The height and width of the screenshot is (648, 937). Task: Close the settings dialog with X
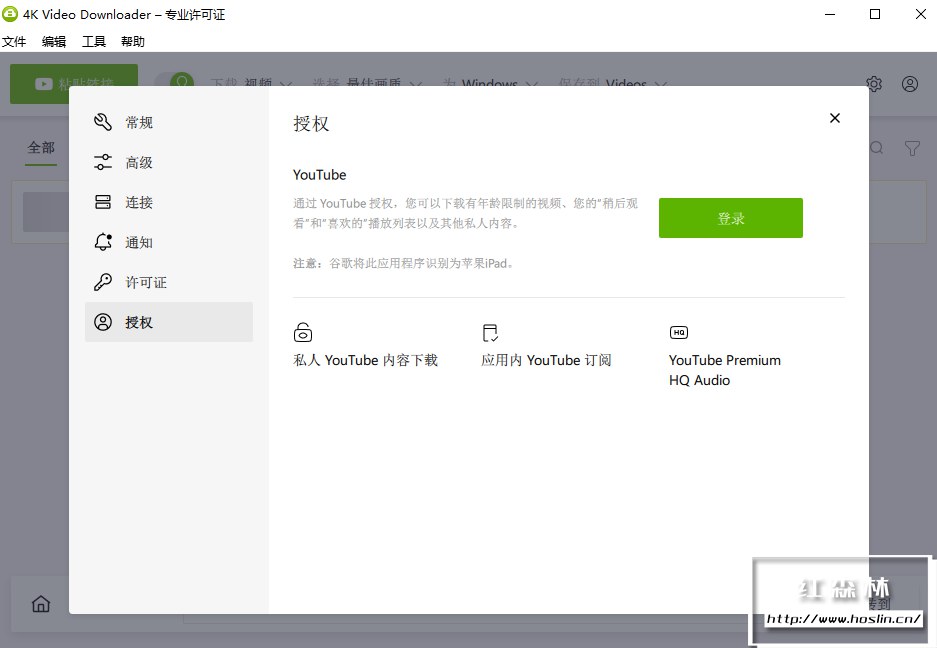[x=835, y=118]
